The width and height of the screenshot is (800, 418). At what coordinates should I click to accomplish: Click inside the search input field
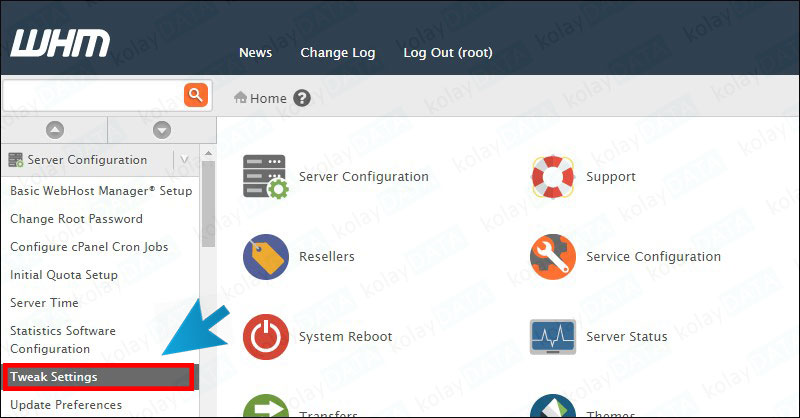(x=92, y=95)
